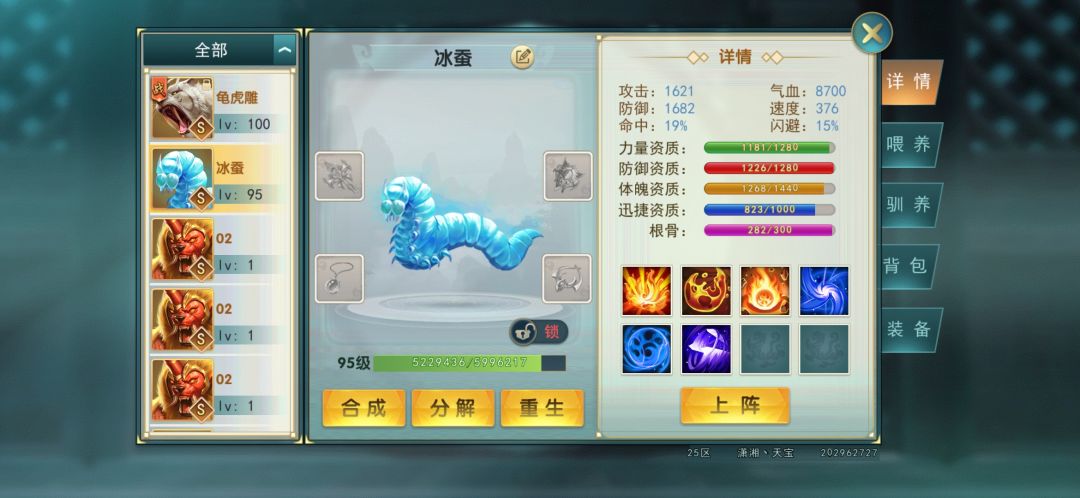
Task: Close the pet details panel
Action: [872, 32]
